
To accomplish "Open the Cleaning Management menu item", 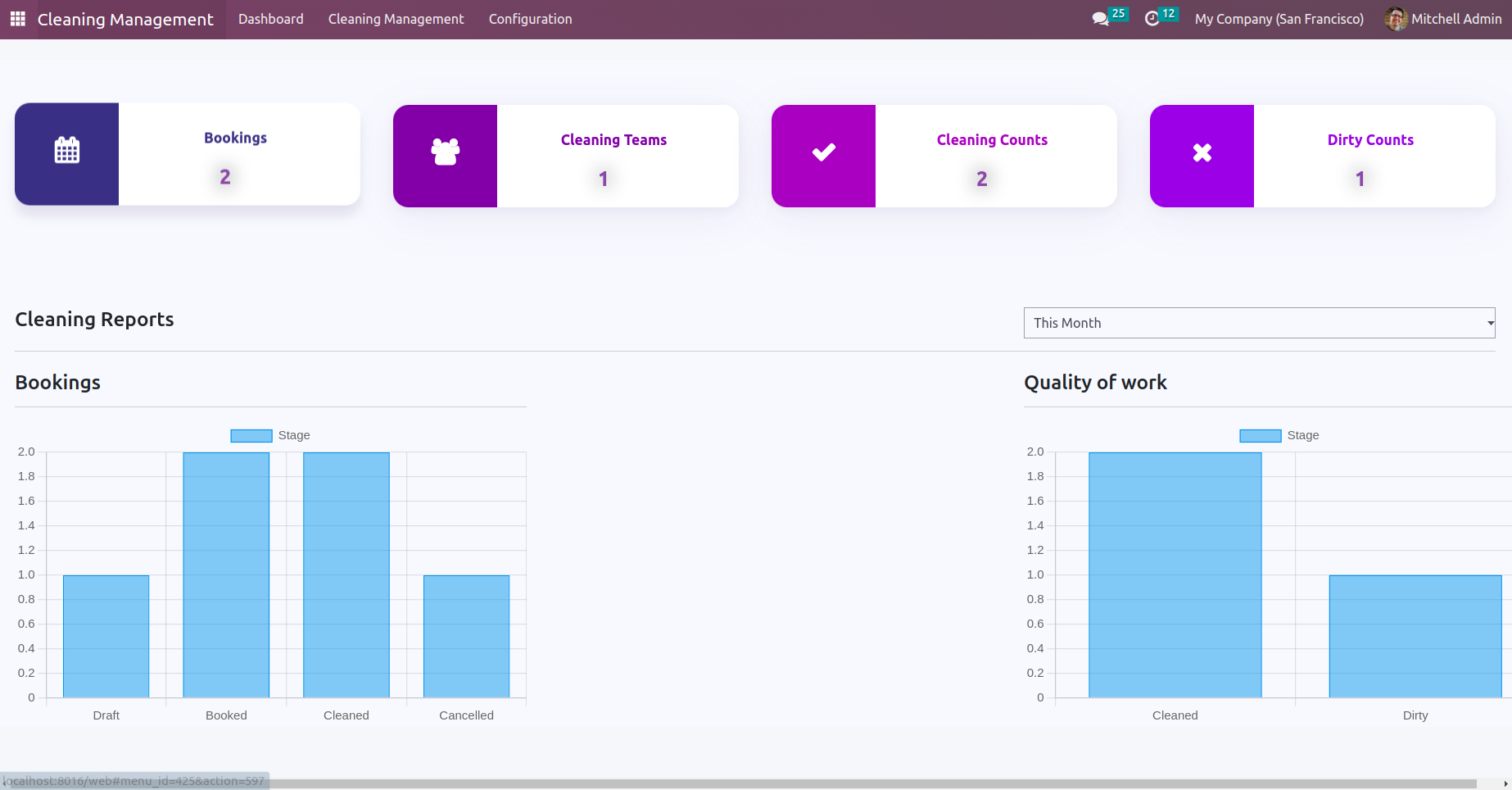I will (396, 19).
